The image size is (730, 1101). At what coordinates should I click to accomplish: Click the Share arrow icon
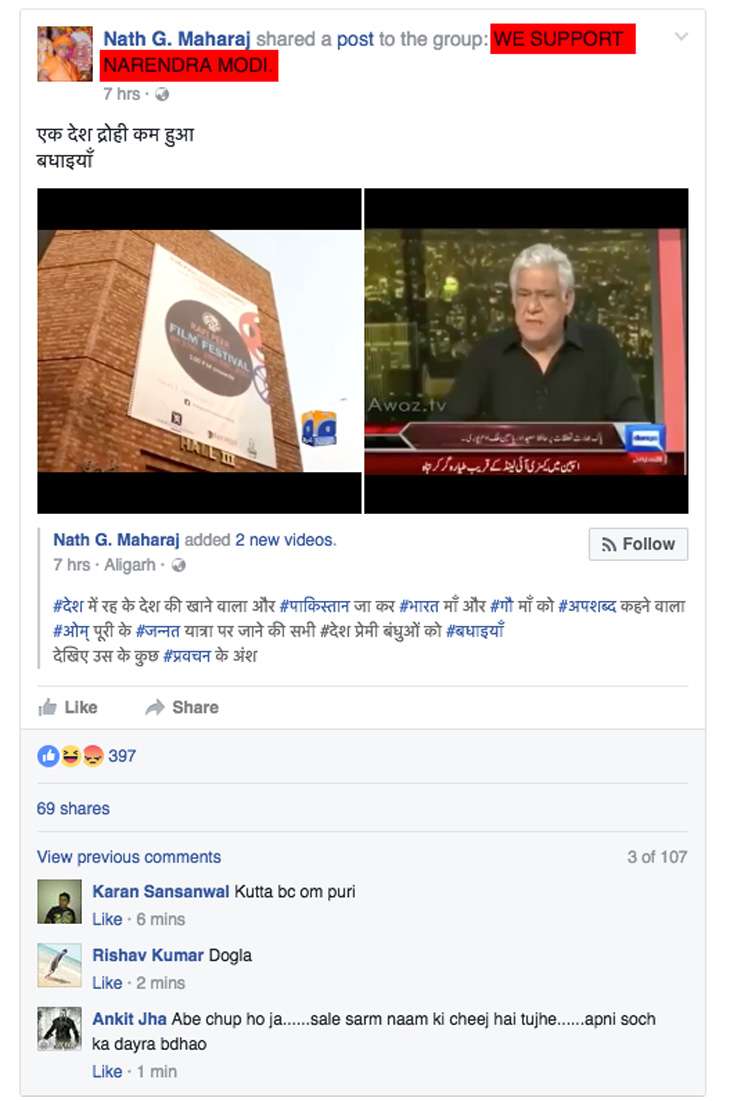[x=155, y=707]
